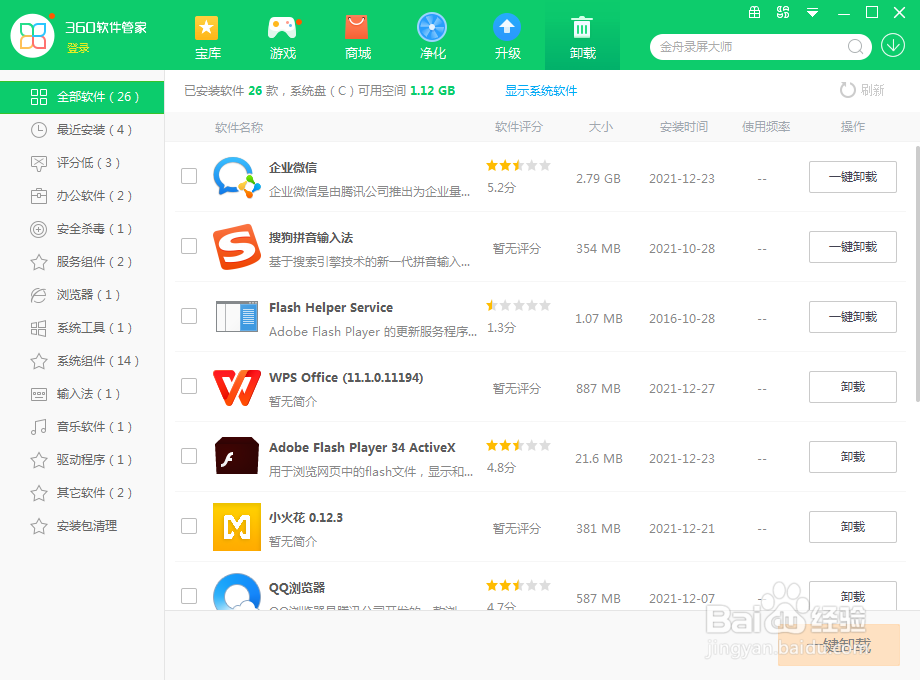Open the 升级 up-arrow icon tab
Image resolution: width=920 pixels, height=680 pixels.
coord(508,36)
